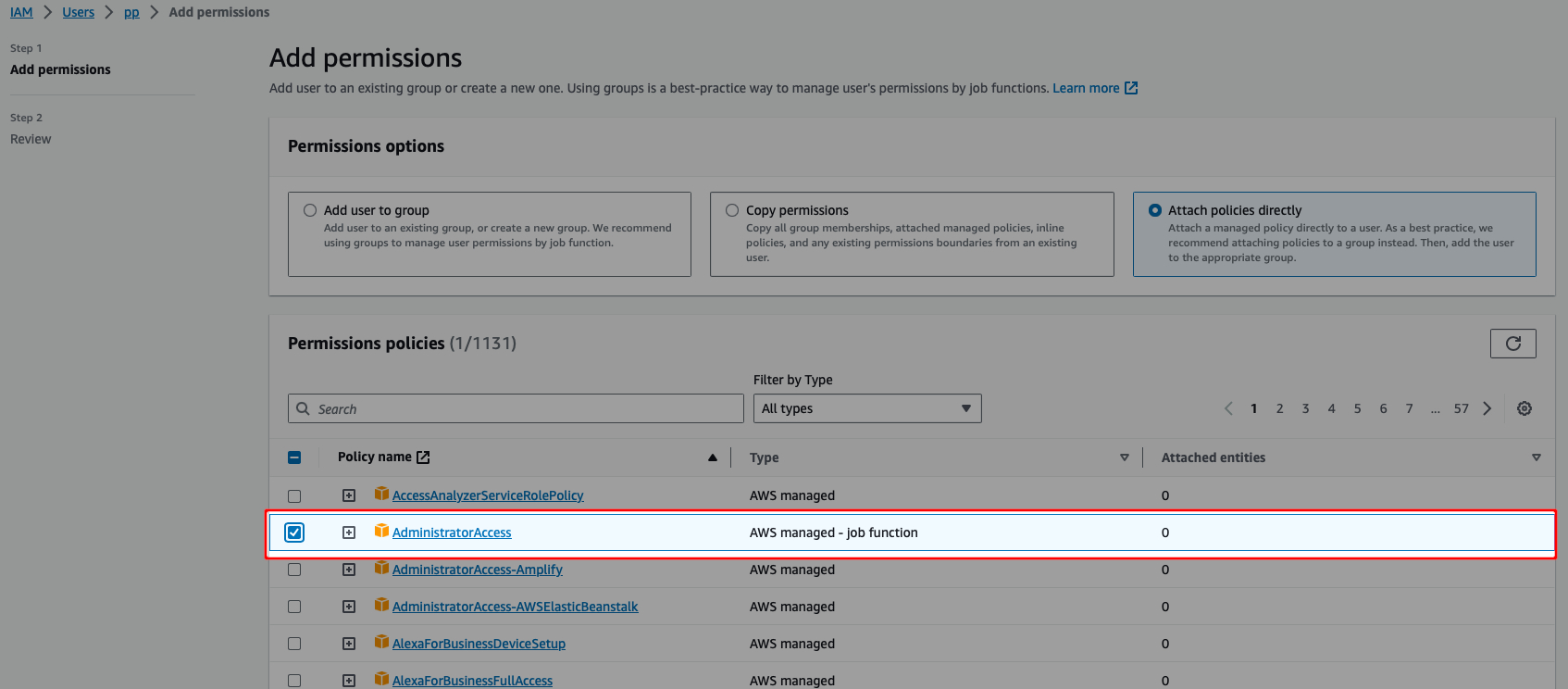The width and height of the screenshot is (1568, 689).
Task: Click Add permissions step in sidebar
Action: (60, 69)
